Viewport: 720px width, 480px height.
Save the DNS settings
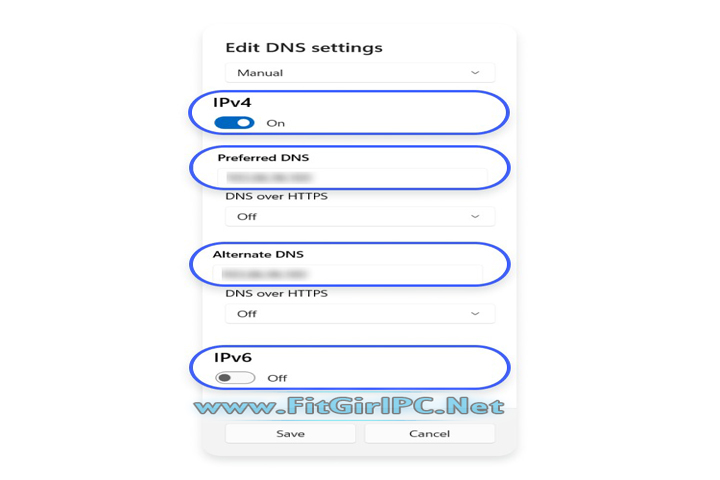(x=290, y=434)
